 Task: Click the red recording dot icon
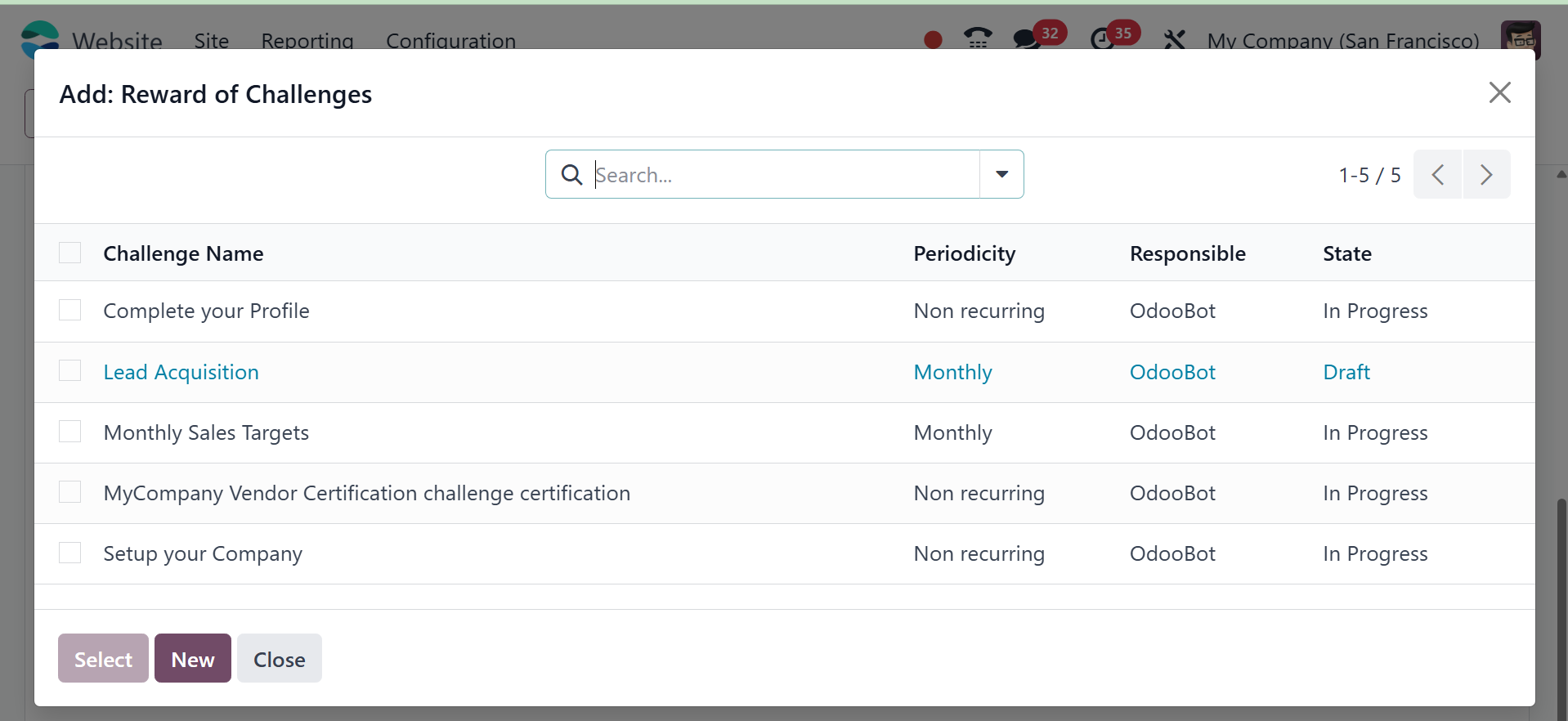(933, 39)
